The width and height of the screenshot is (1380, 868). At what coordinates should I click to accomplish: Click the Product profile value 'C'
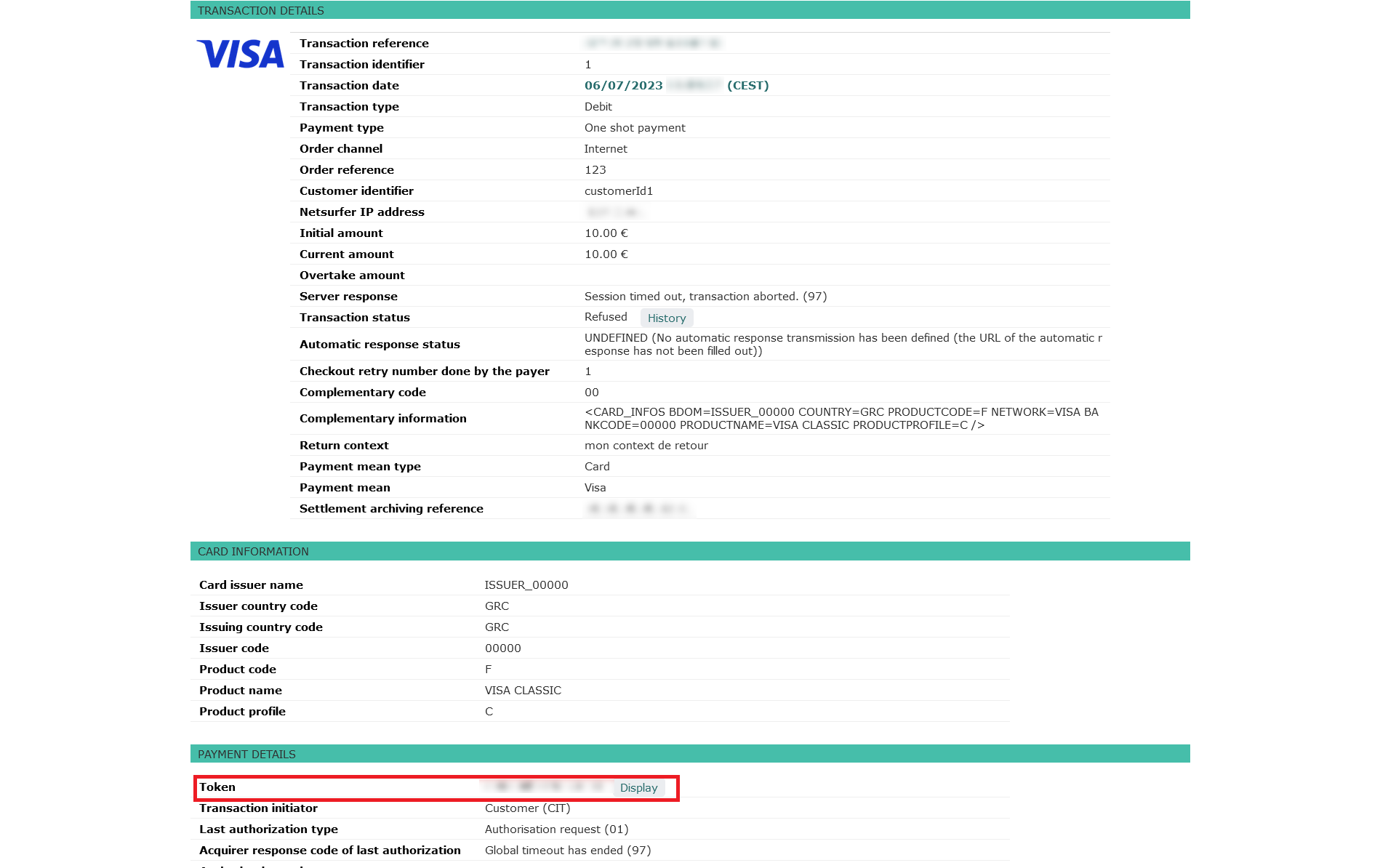click(x=489, y=712)
